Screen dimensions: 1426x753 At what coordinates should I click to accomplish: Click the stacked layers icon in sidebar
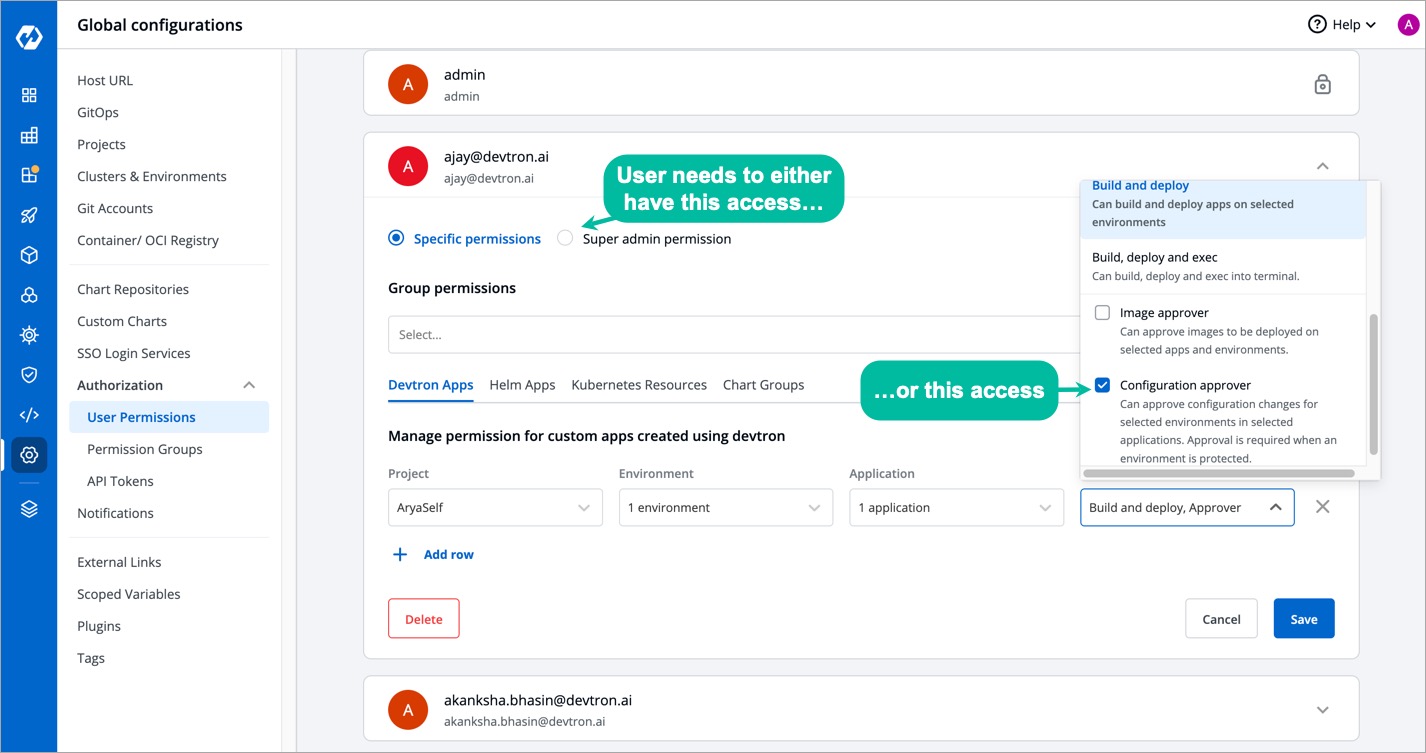29,509
